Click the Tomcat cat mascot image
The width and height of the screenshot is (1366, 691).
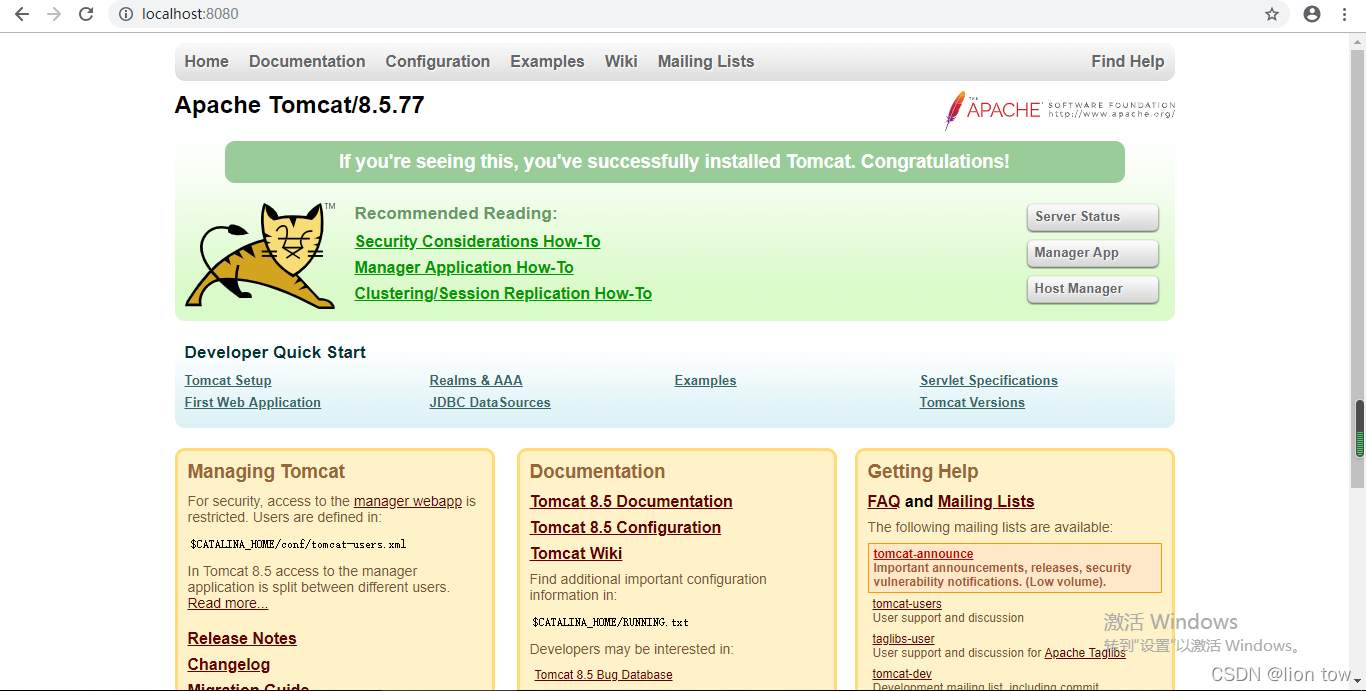click(x=260, y=256)
